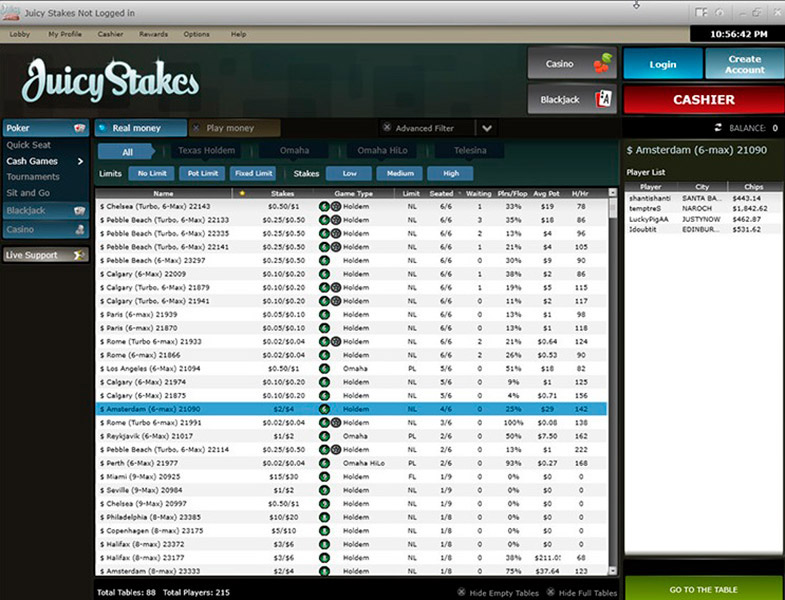Click the playing card icon on Blackjack button
This screenshot has height=600, width=785.
[604, 99]
